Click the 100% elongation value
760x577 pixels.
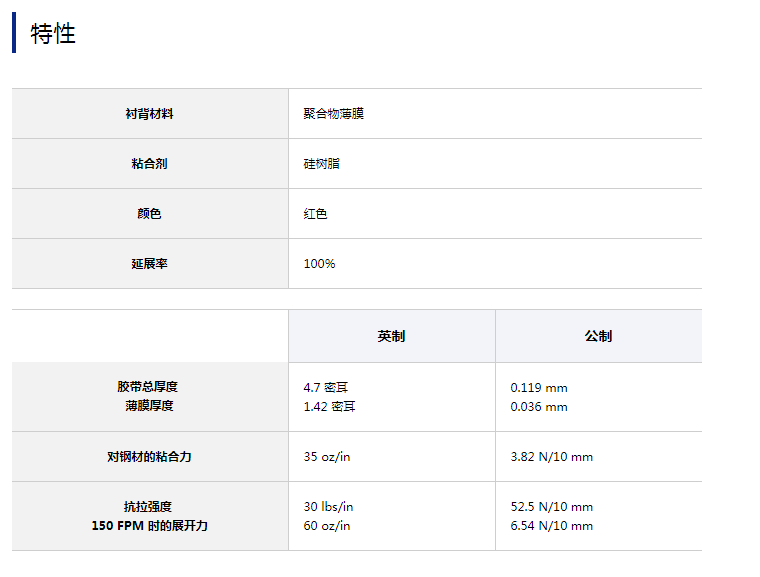[x=319, y=264]
